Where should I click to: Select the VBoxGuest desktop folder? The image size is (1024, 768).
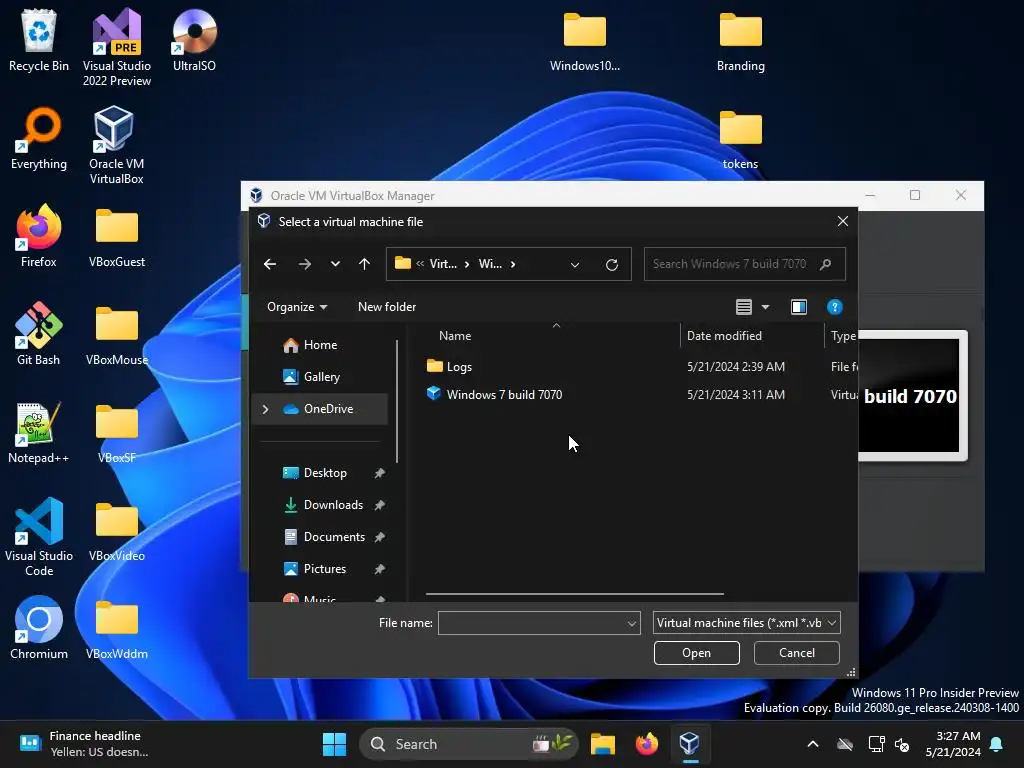(117, 236)
